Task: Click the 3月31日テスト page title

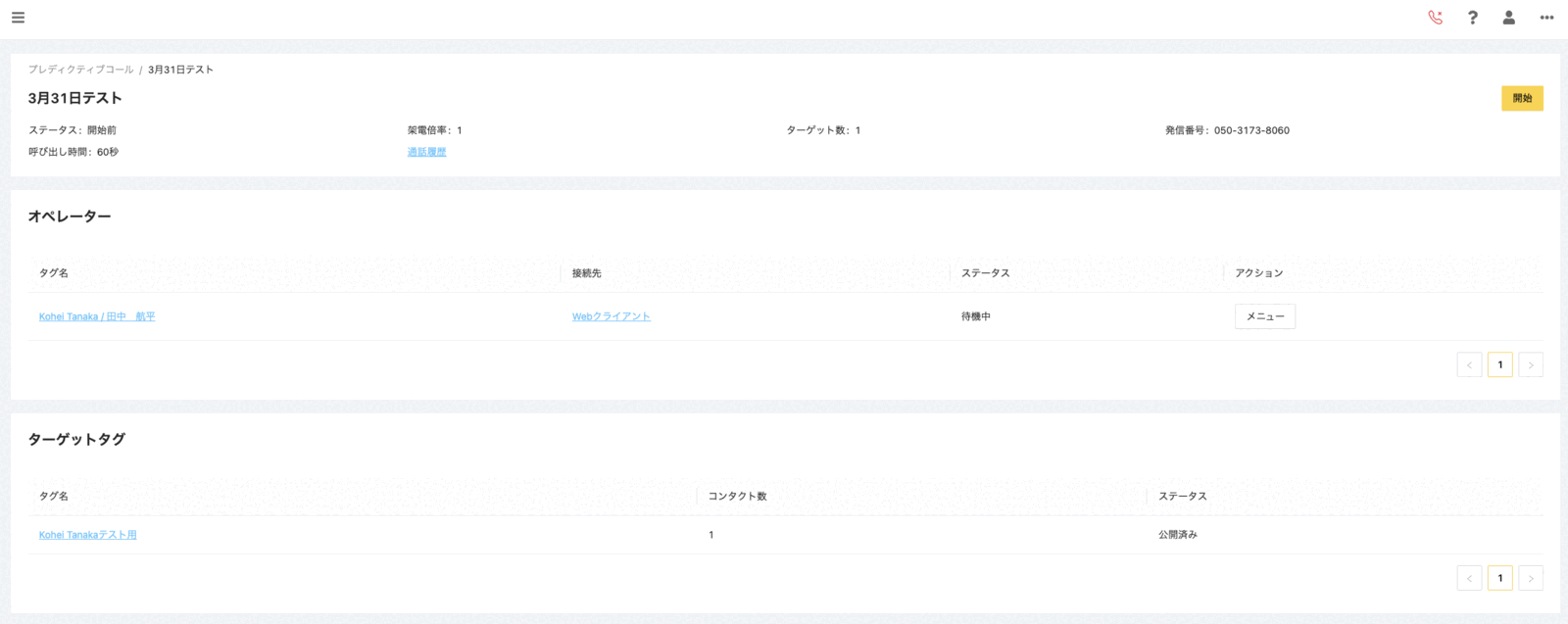Action: click(75, 98)
